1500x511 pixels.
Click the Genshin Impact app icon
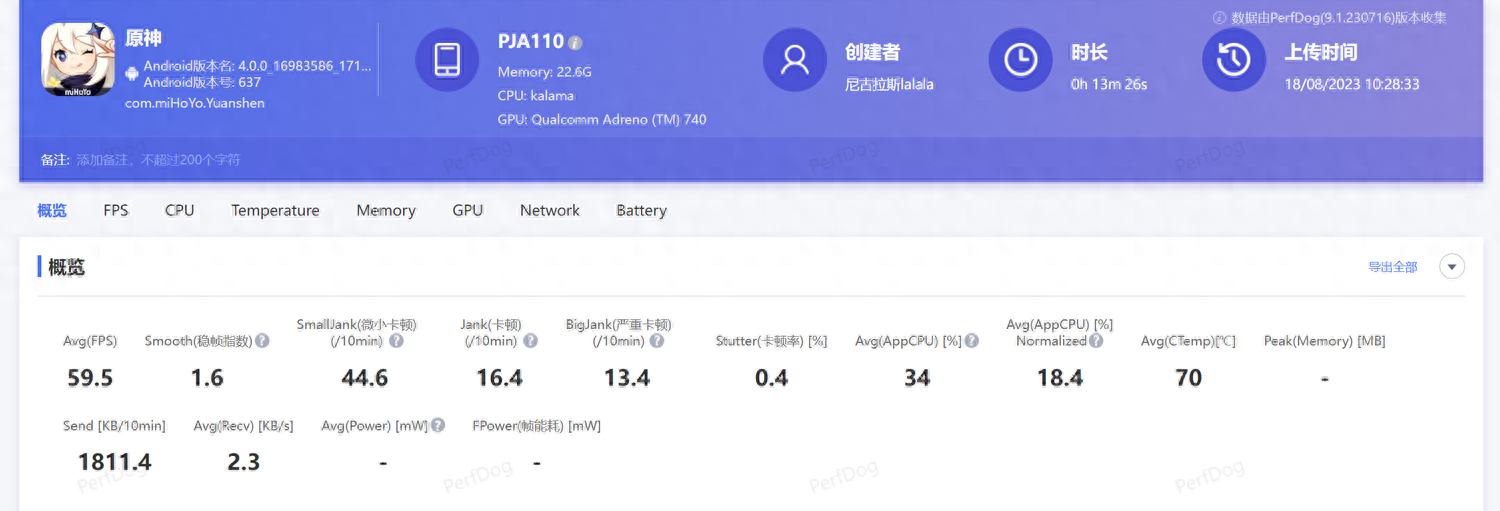click(x=78, y=60)
